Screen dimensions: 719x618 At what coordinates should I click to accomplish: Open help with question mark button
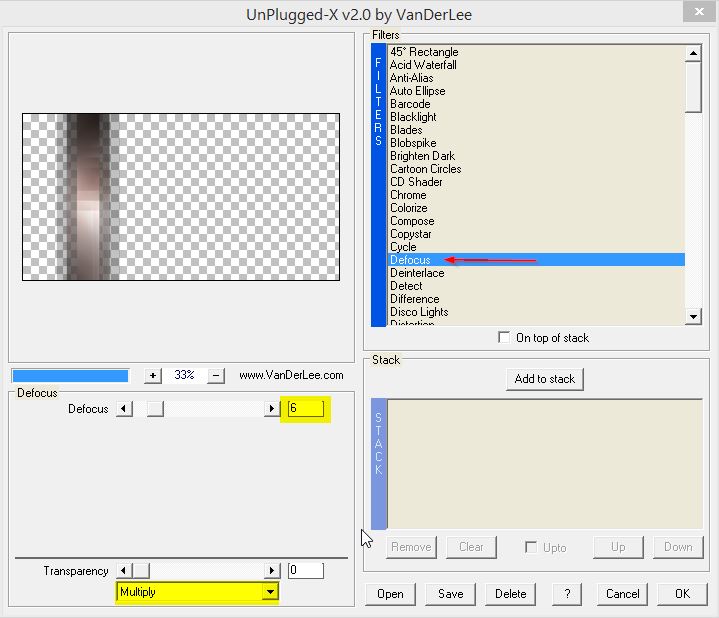567,594
